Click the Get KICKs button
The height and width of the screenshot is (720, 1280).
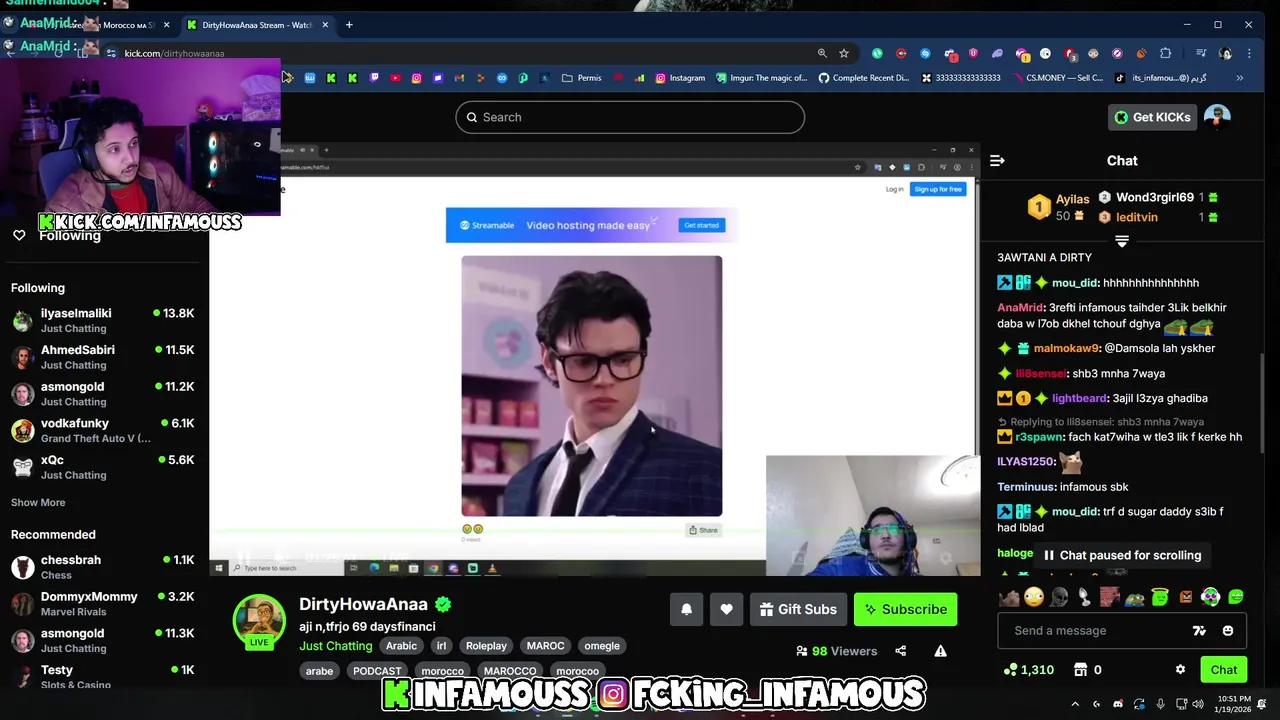coord(1152,117)
